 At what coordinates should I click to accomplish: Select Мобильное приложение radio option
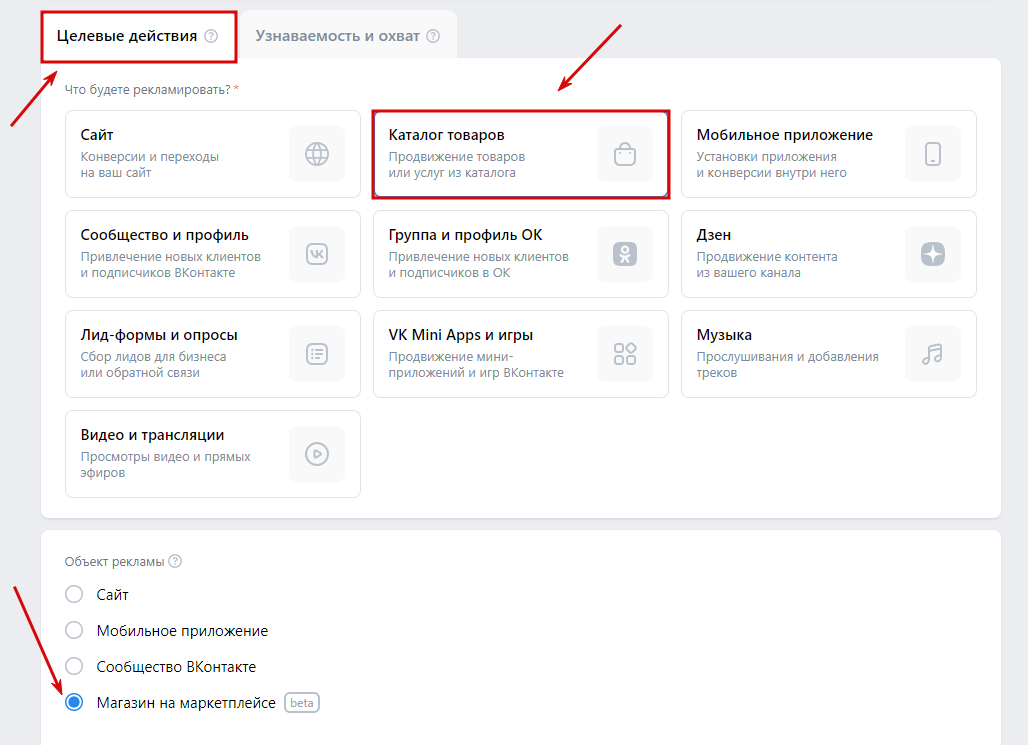(74, 631)
